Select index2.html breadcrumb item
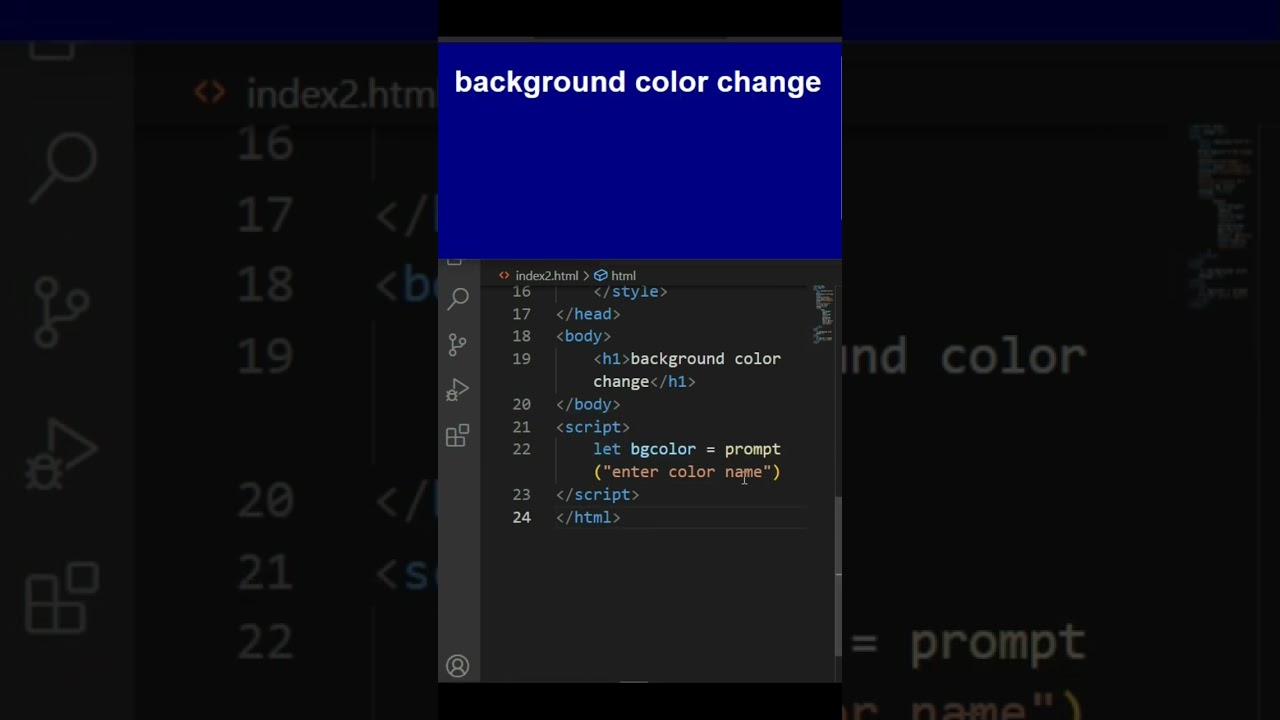The image size is (1280, 720). (546, 275)
